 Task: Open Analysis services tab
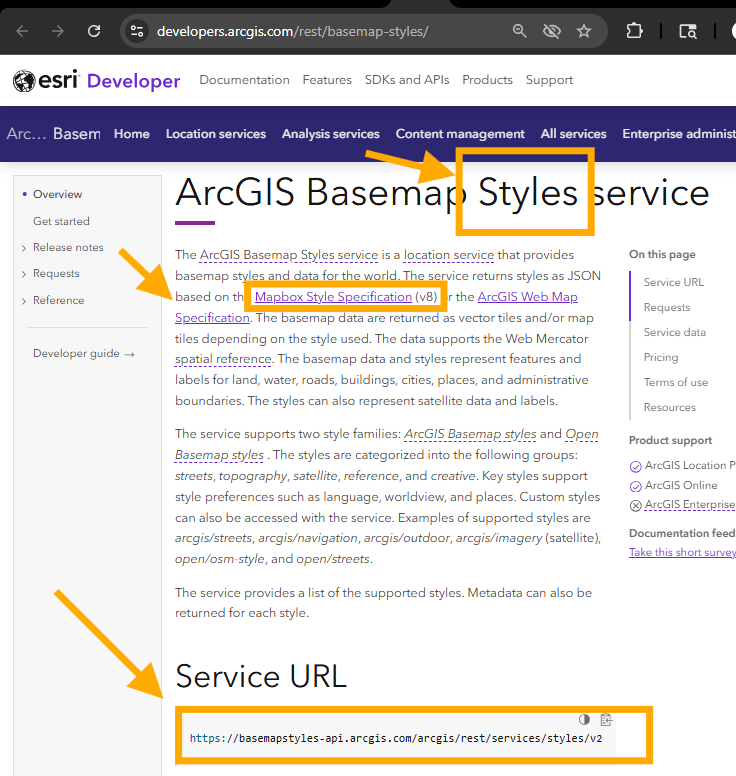[x=331, y=134]
